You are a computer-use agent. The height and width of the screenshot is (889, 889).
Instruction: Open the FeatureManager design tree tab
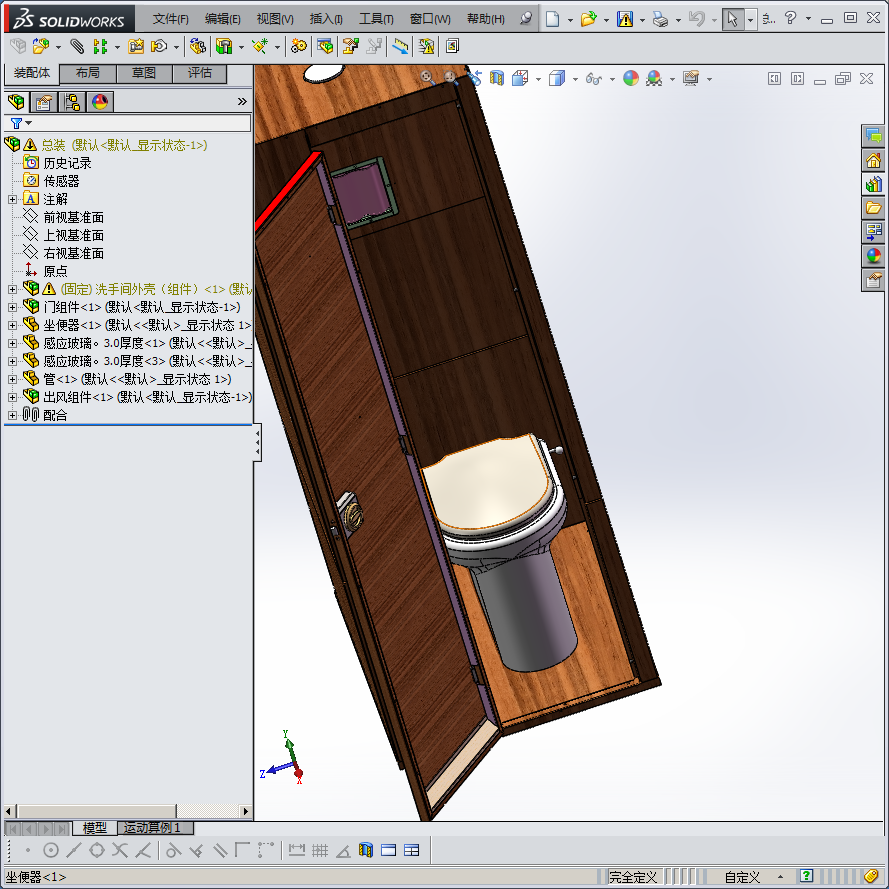click(16, 102)
